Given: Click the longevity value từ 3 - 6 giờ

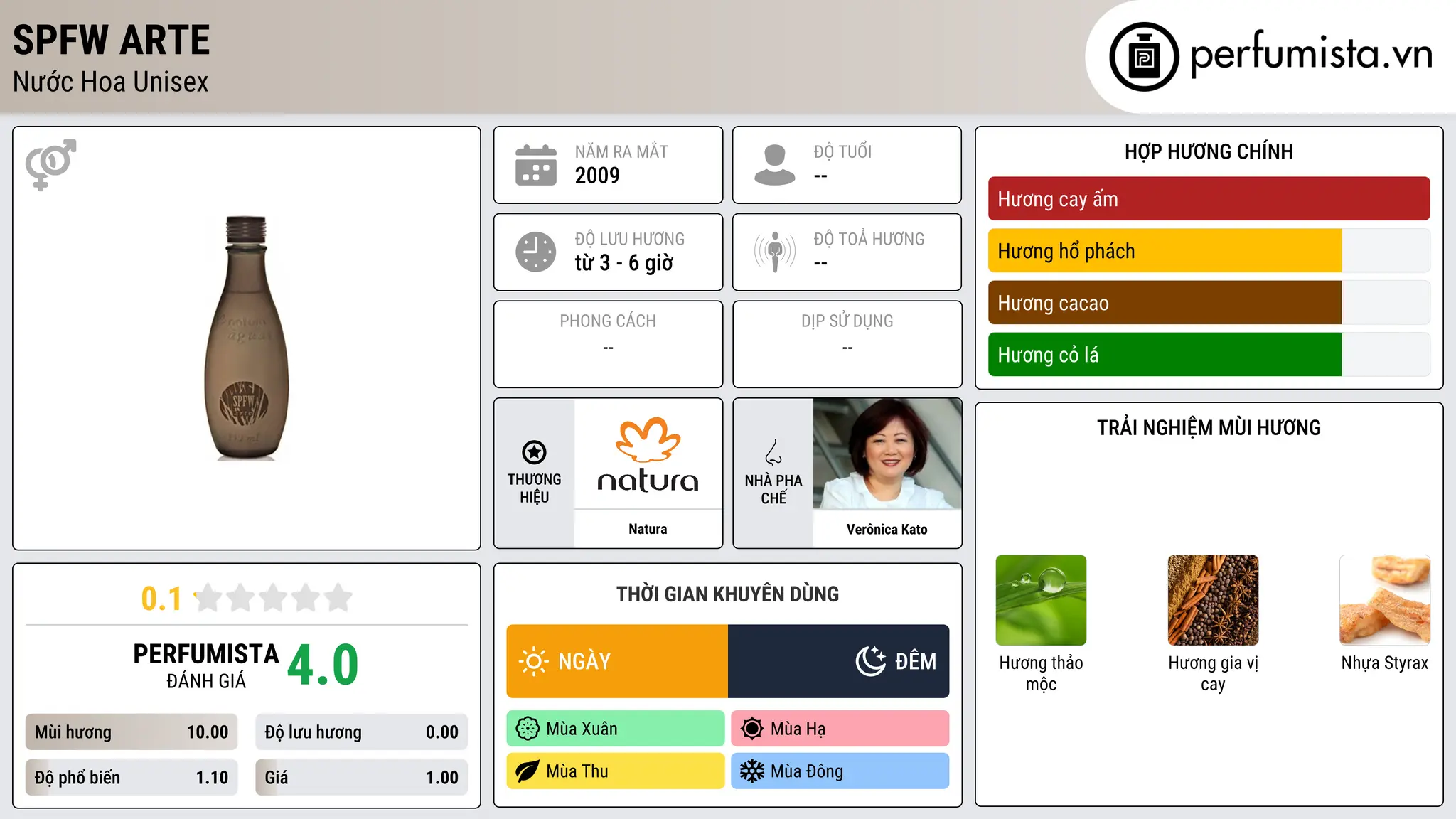Looking at the screenshot, I should [x=624, y=263].
